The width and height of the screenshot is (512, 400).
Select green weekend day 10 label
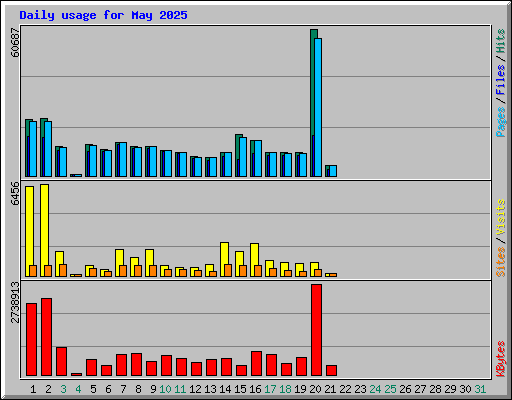[165, 389]
